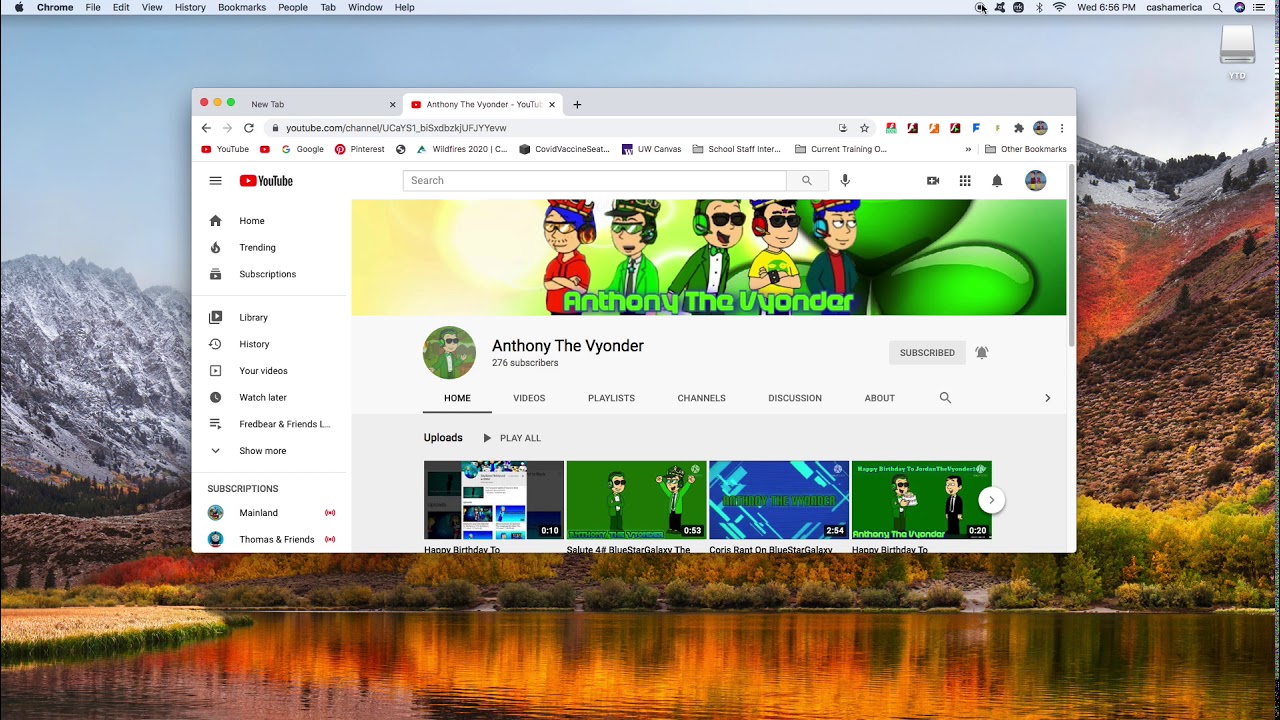1280x720 pixels.
Task: Open the 0:10 Happy Birthday video thumbnail
Action: click(x=494, y=500)
